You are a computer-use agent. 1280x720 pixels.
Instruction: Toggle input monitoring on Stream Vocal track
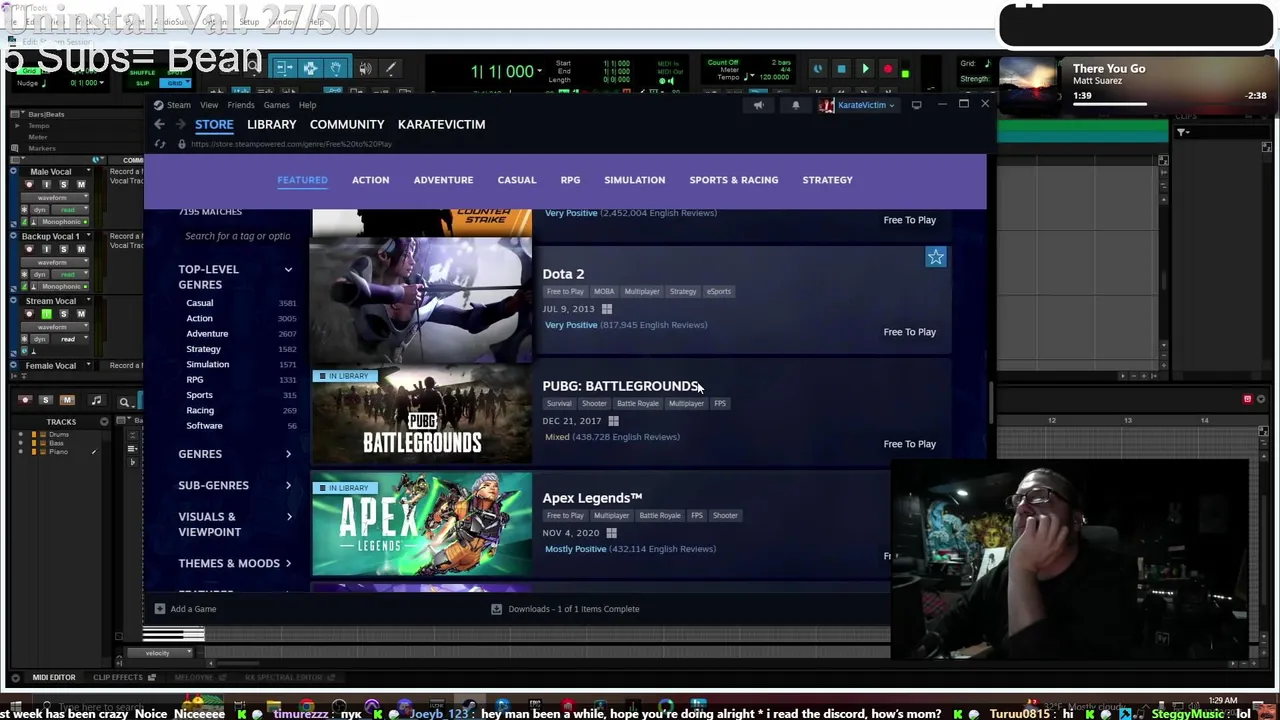click(x=46, y=314)
